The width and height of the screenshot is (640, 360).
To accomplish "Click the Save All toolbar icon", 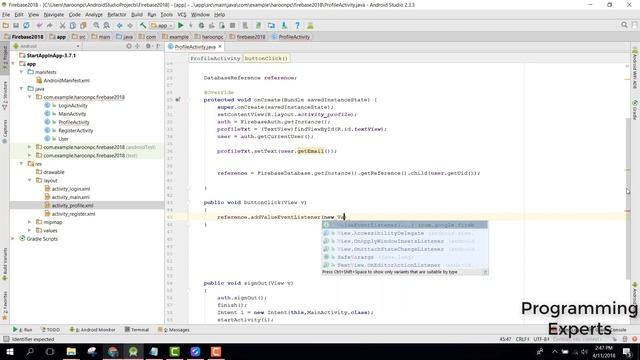I will [16, 25].
